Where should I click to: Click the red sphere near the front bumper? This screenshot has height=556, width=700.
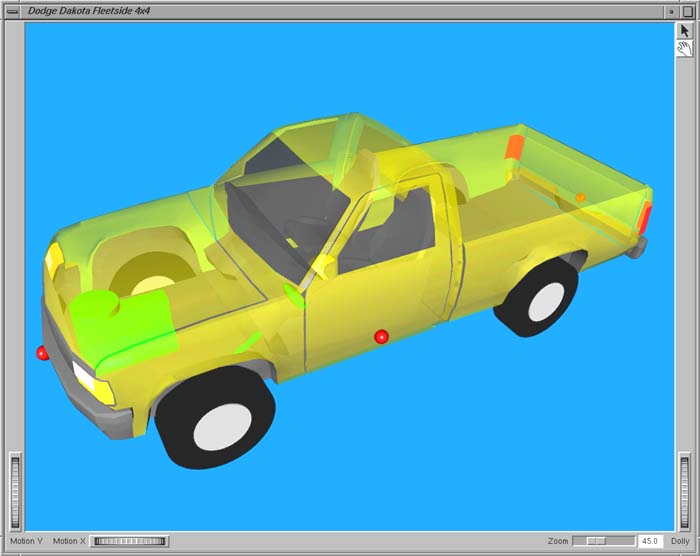click(x=42, y=352)
